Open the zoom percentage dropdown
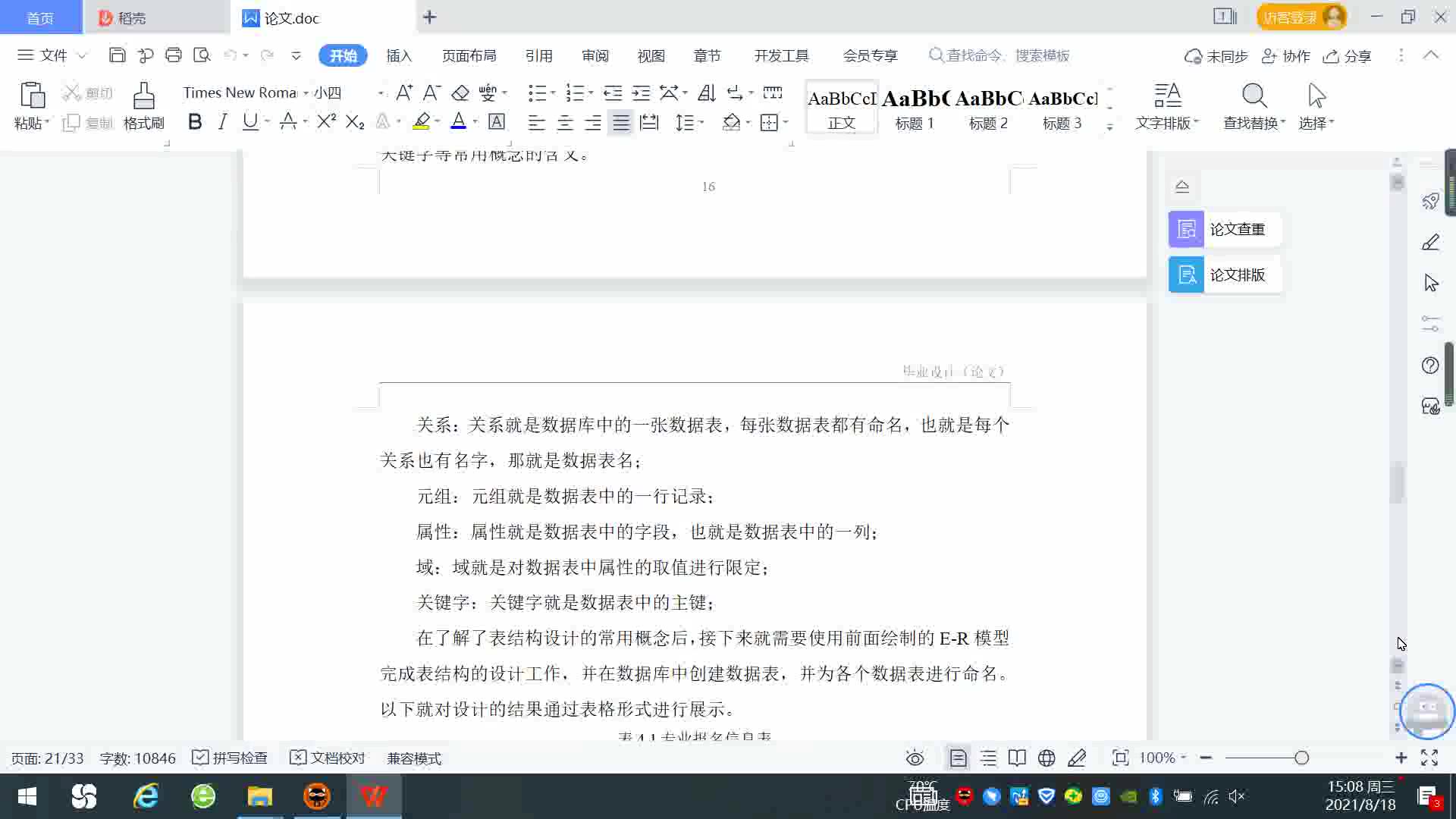The width and height of the screenshot is (1456, 819). tap(1163, 758)
